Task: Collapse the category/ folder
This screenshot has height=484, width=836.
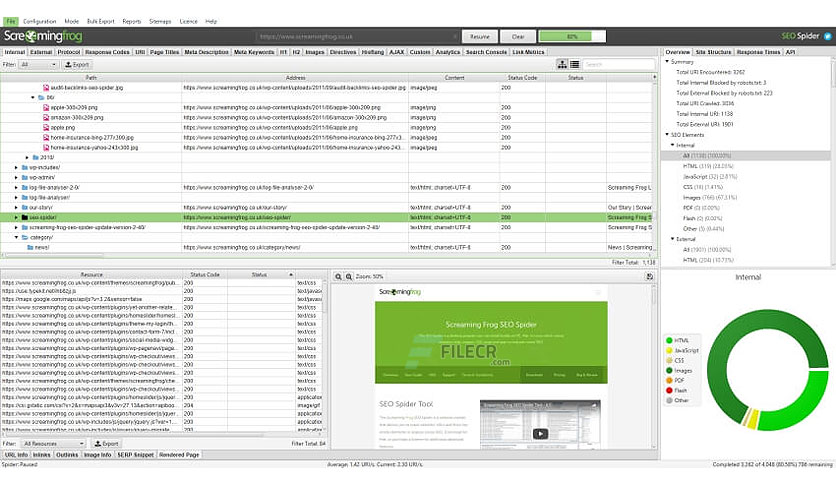Action: (x=16, y=237)
